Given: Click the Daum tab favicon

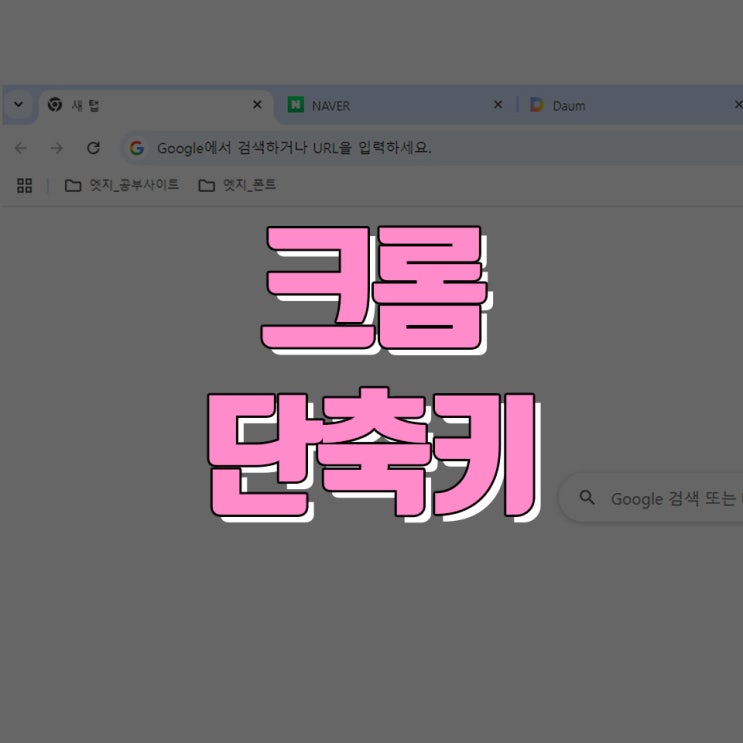Looking at the screenshot, I should (x=537, y=105).
